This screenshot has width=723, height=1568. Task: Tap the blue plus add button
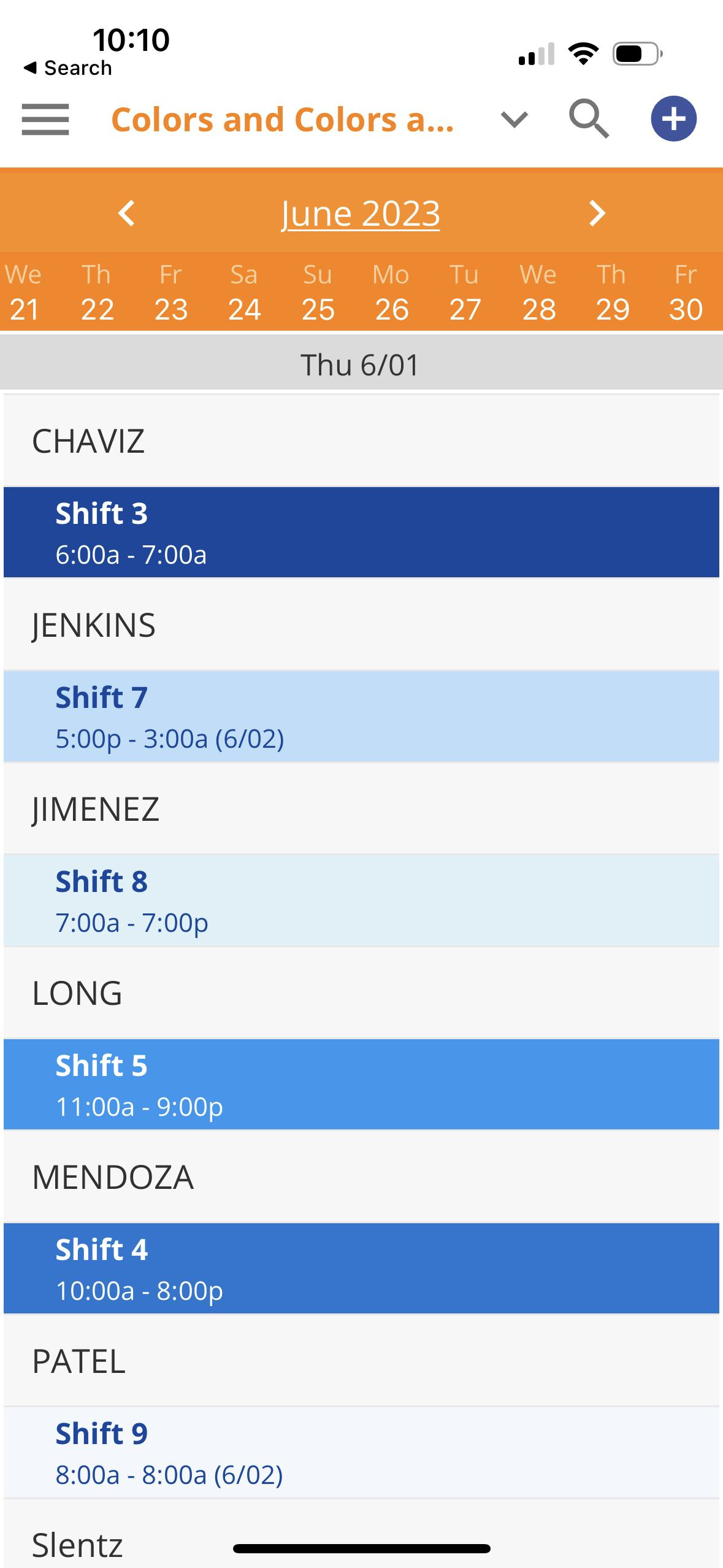coord(673,119)
